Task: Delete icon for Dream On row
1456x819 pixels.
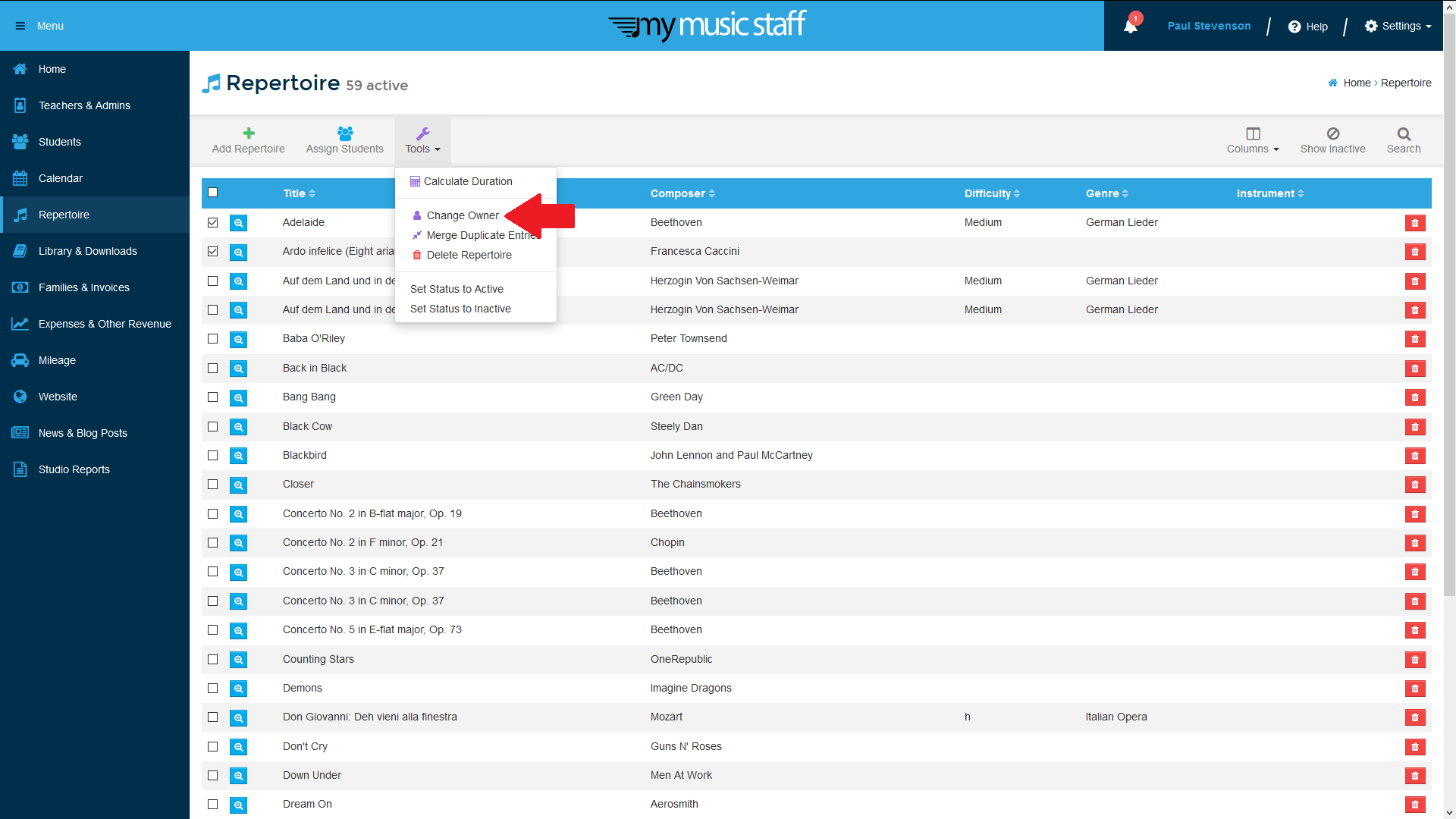Action: (x=1415, y=805)
